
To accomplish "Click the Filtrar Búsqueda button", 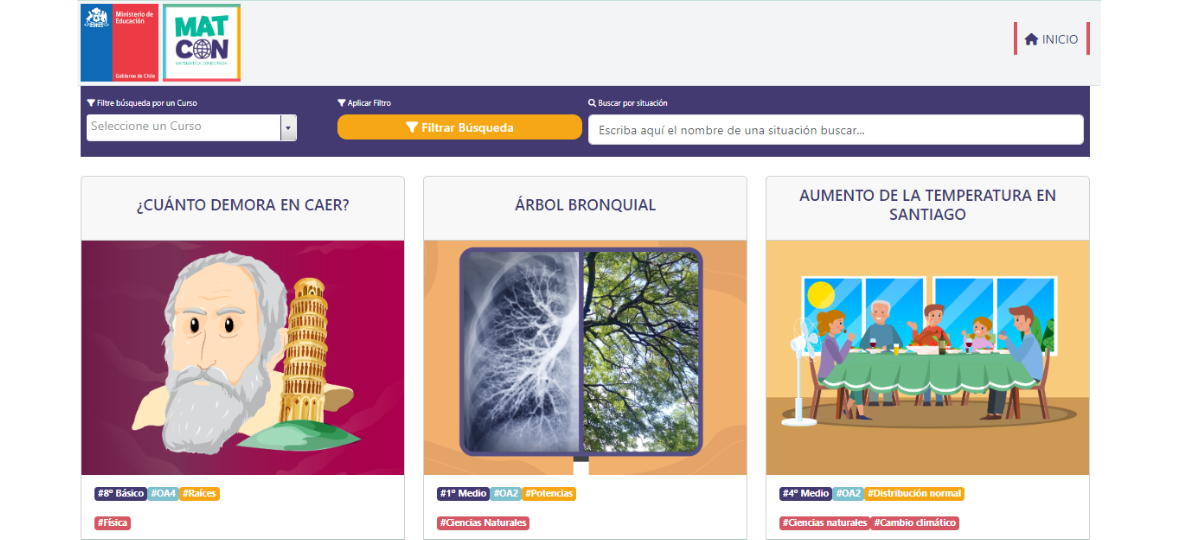I will point(460,128).
